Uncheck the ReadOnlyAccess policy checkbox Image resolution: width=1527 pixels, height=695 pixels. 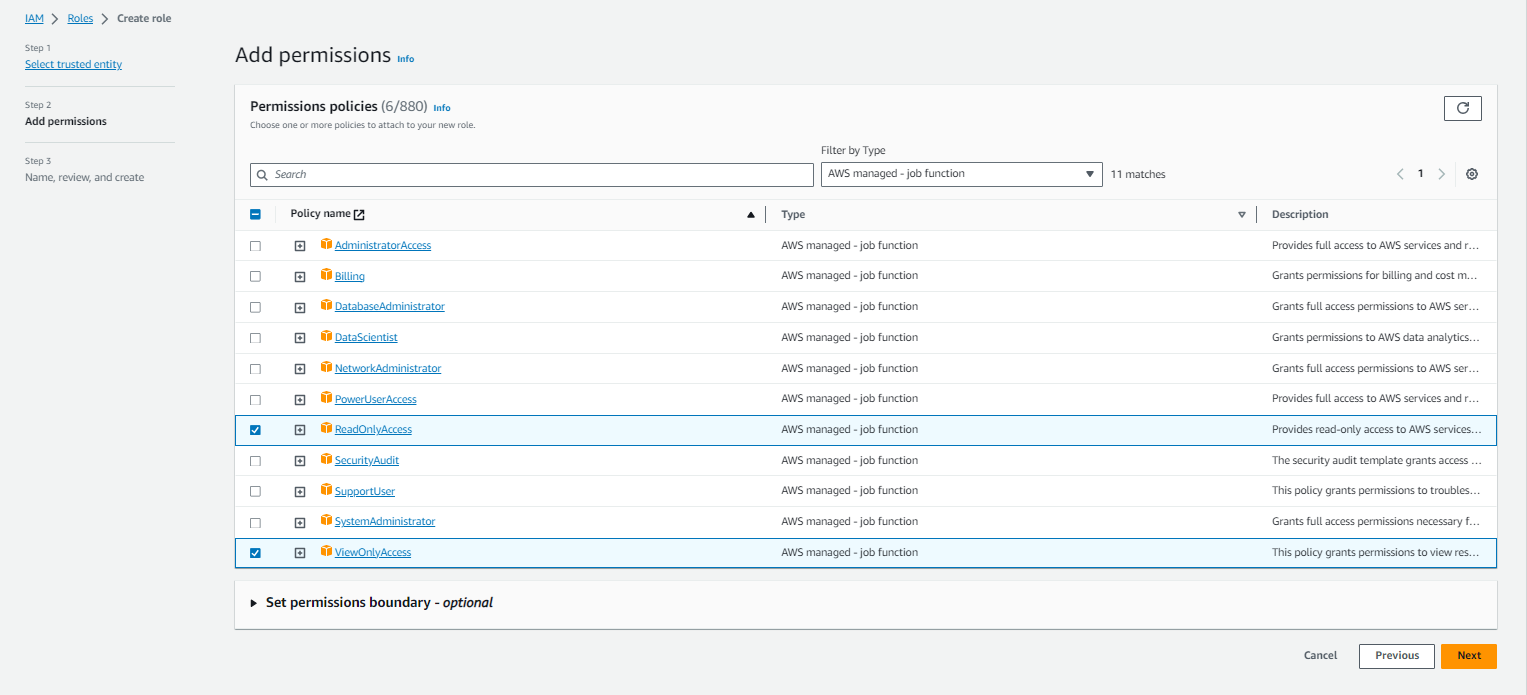255,430
